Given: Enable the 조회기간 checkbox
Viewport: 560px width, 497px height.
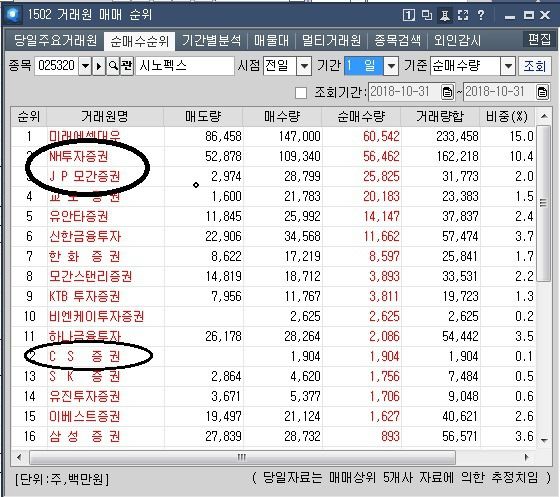Looking at the screenshot, I should (x=301, y=93).
